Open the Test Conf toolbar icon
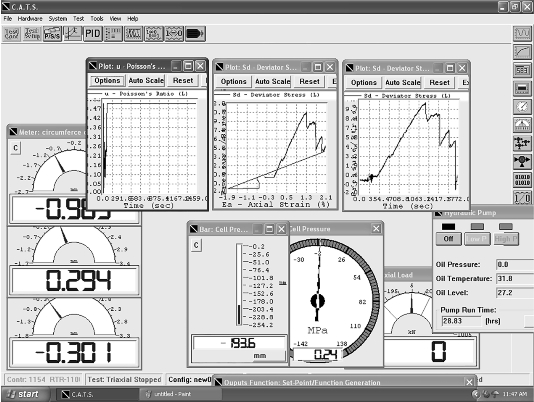Screen dimensions: 534x402 [12, 34]
